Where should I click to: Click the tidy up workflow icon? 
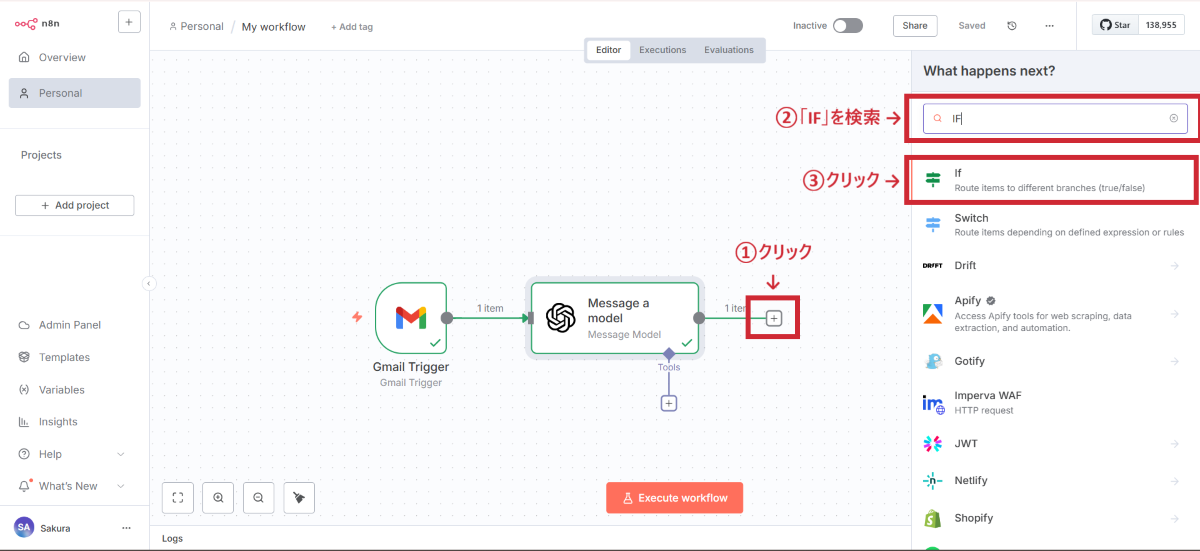point(299,497)
